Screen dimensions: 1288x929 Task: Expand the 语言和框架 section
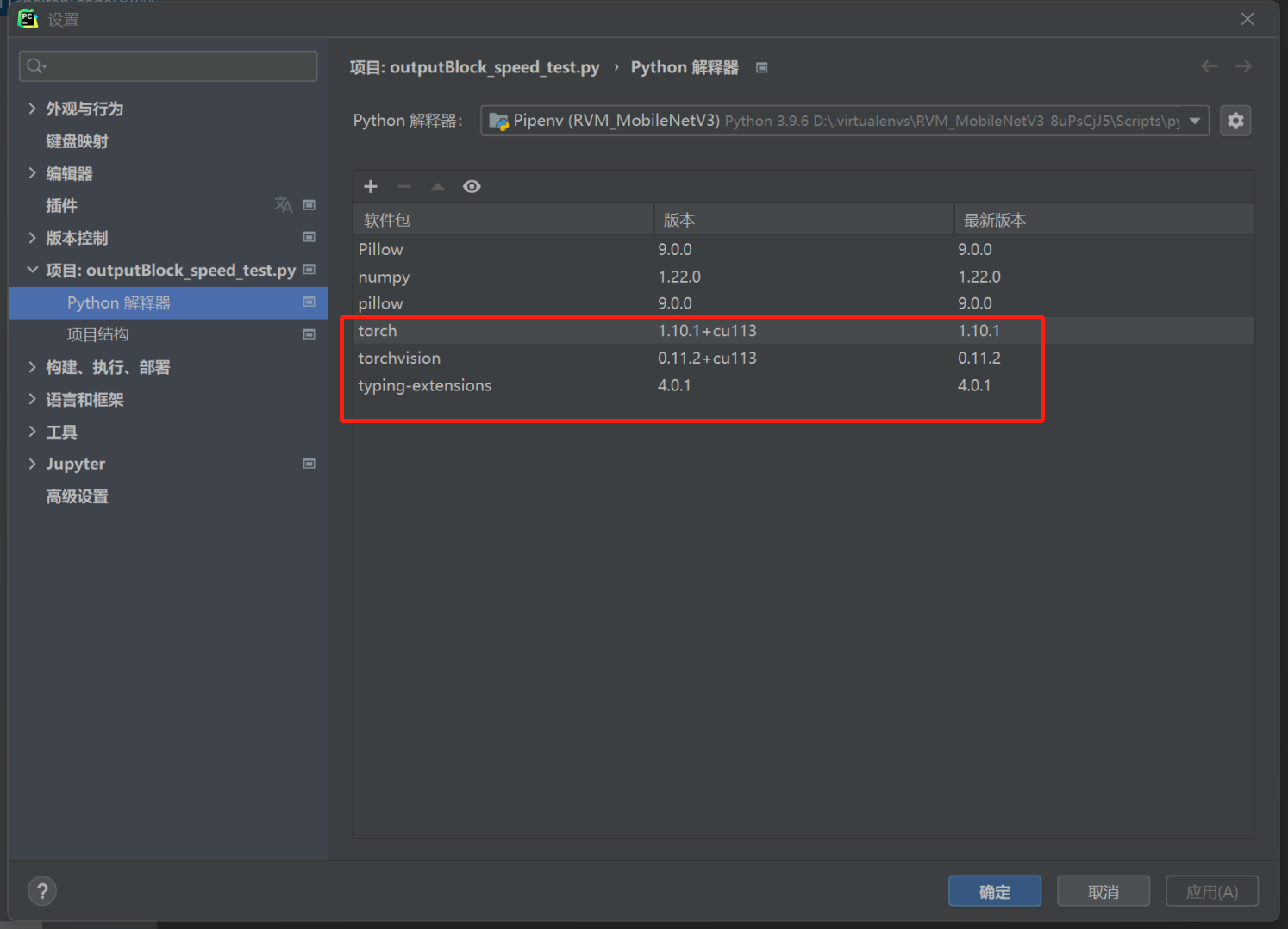pos(32,399)
